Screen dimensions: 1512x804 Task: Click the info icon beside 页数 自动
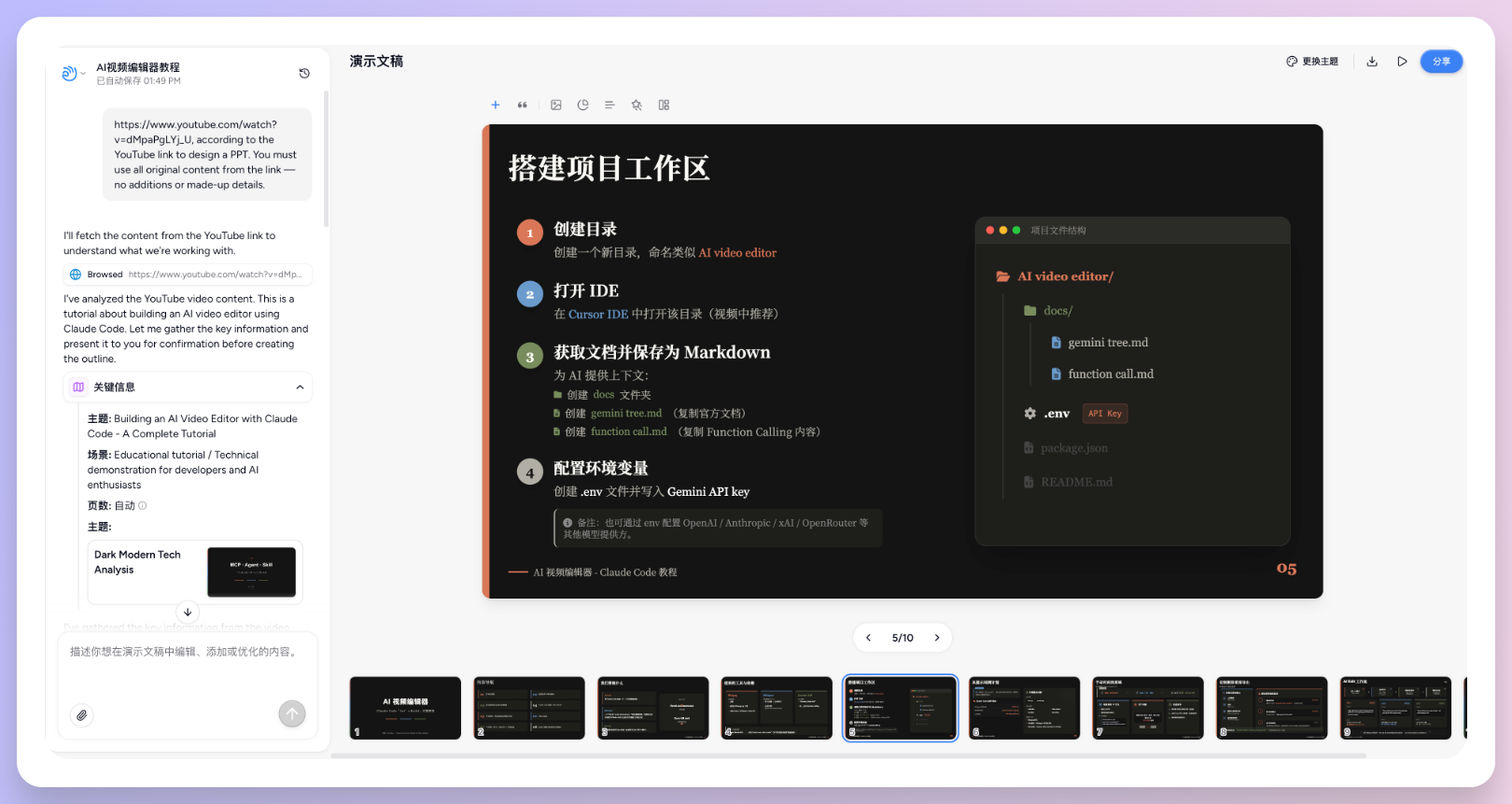point(143,505)
